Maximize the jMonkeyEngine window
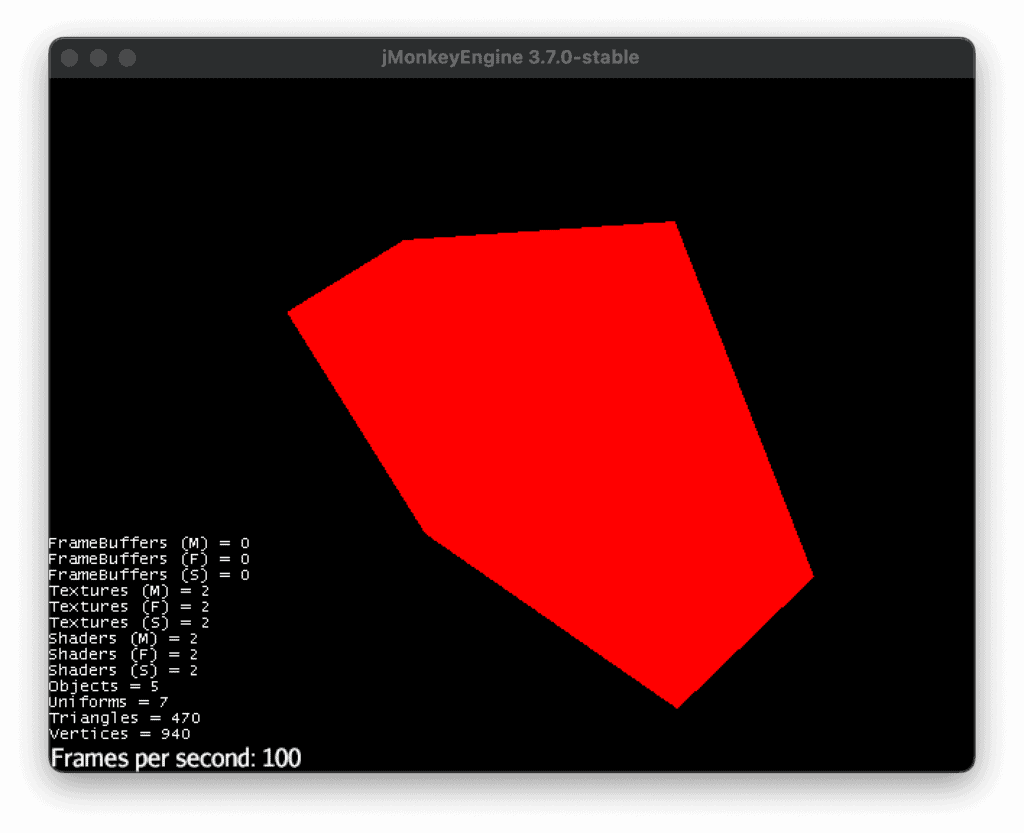1024x833 pixels. (127, 58)
